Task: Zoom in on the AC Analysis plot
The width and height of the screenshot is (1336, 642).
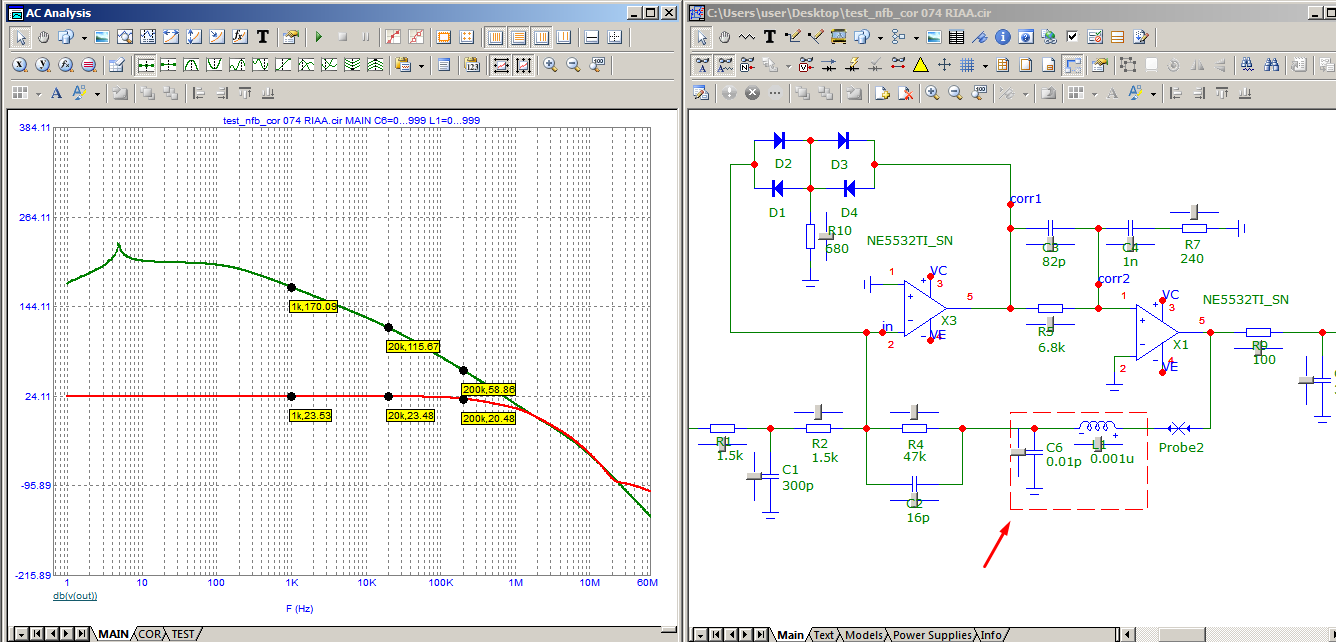Action: point(551,65)
